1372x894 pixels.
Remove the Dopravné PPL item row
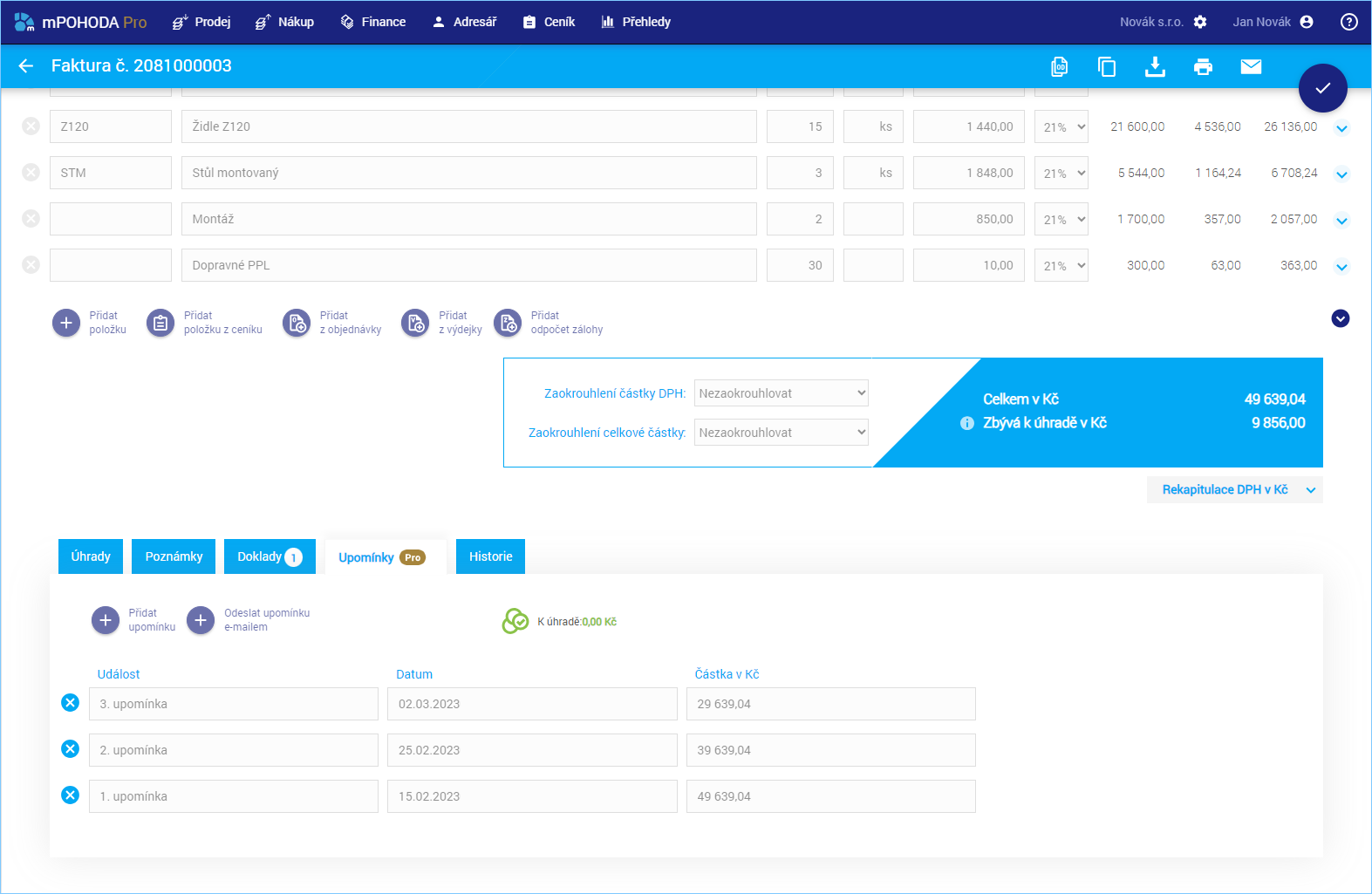(x=31, y=265)
